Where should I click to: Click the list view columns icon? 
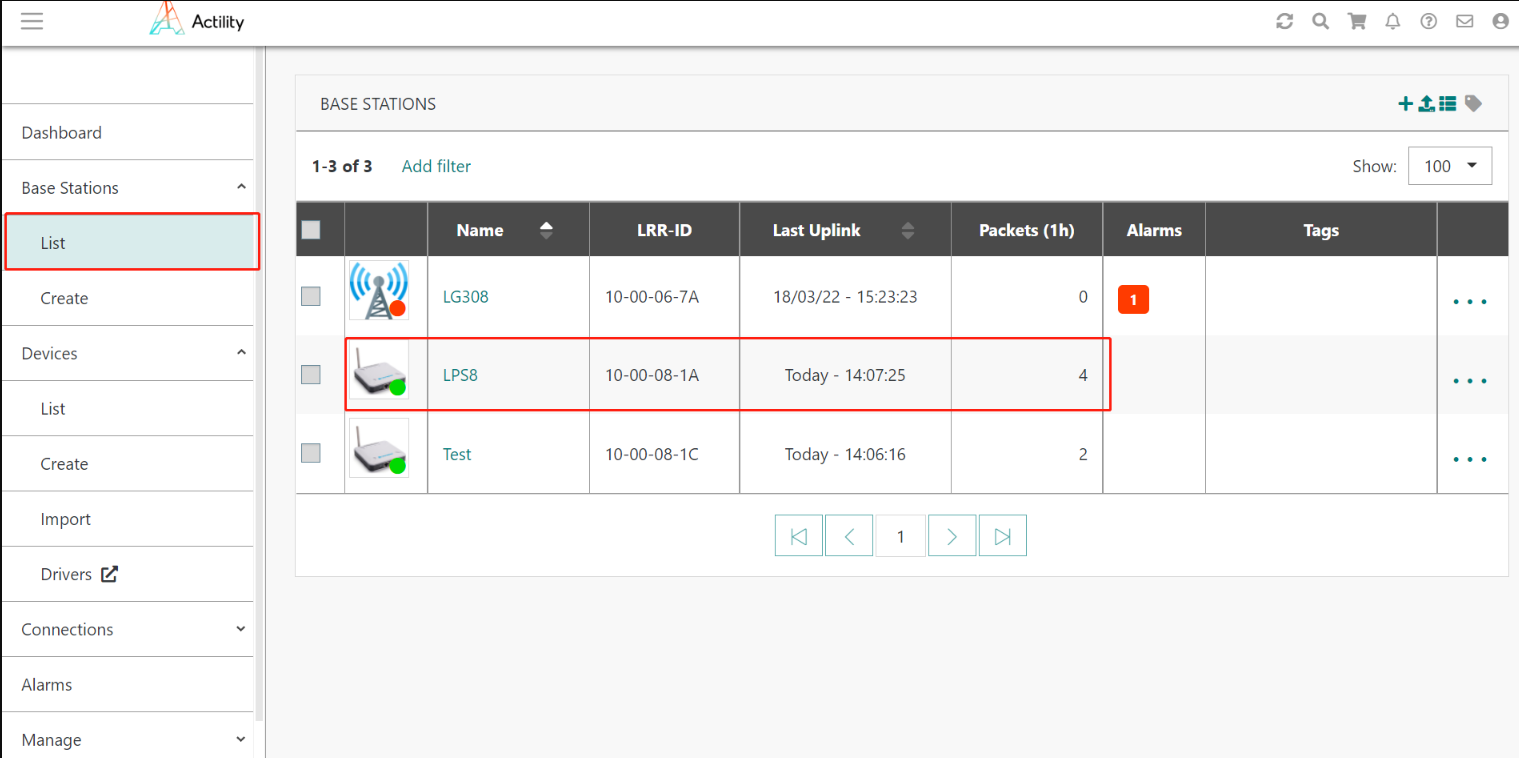[1448, 103]
